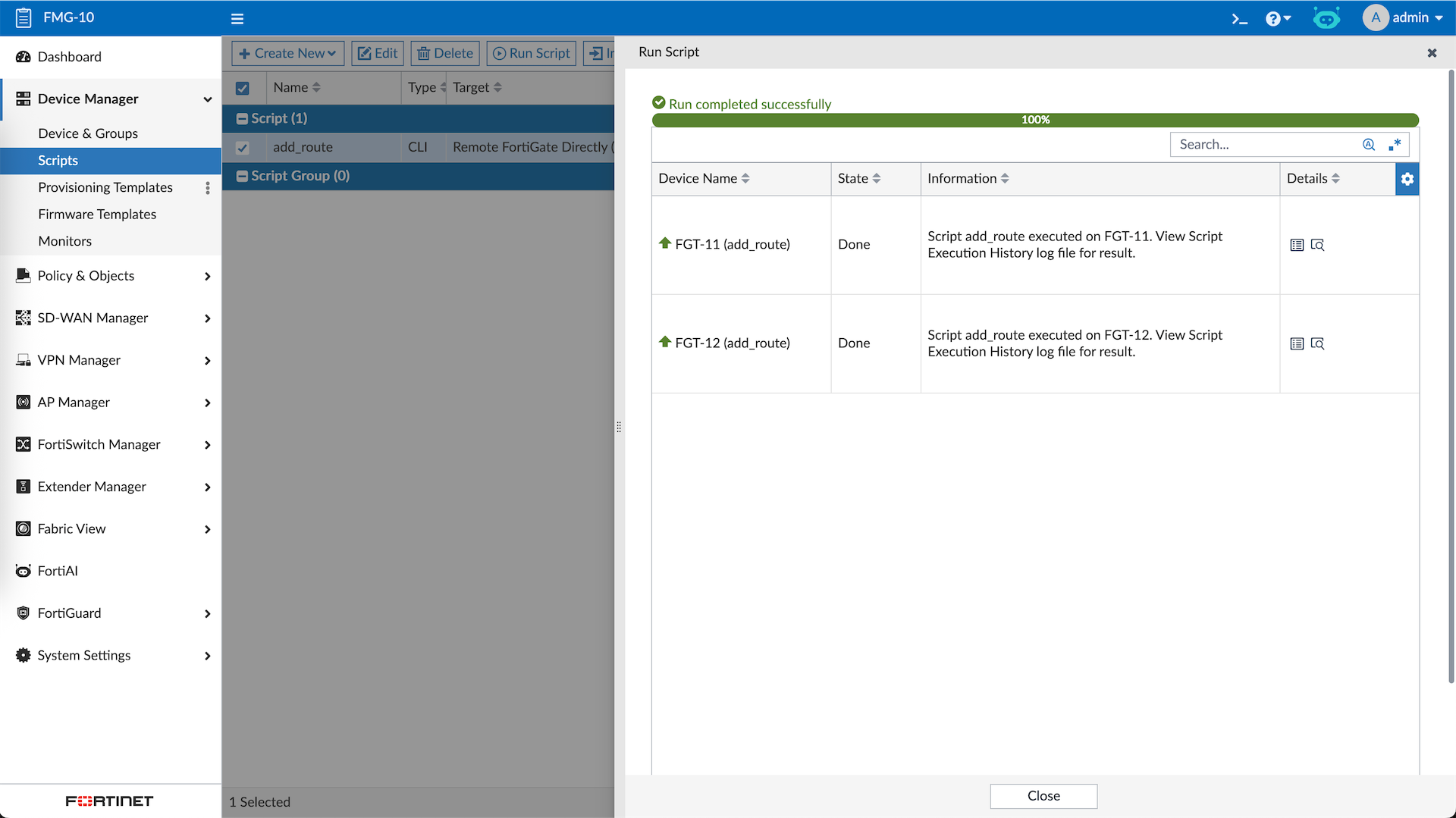This screenshot has width=1456, height=818.
Task: Collapse the Script (1) group
Action: coord(242,118)
